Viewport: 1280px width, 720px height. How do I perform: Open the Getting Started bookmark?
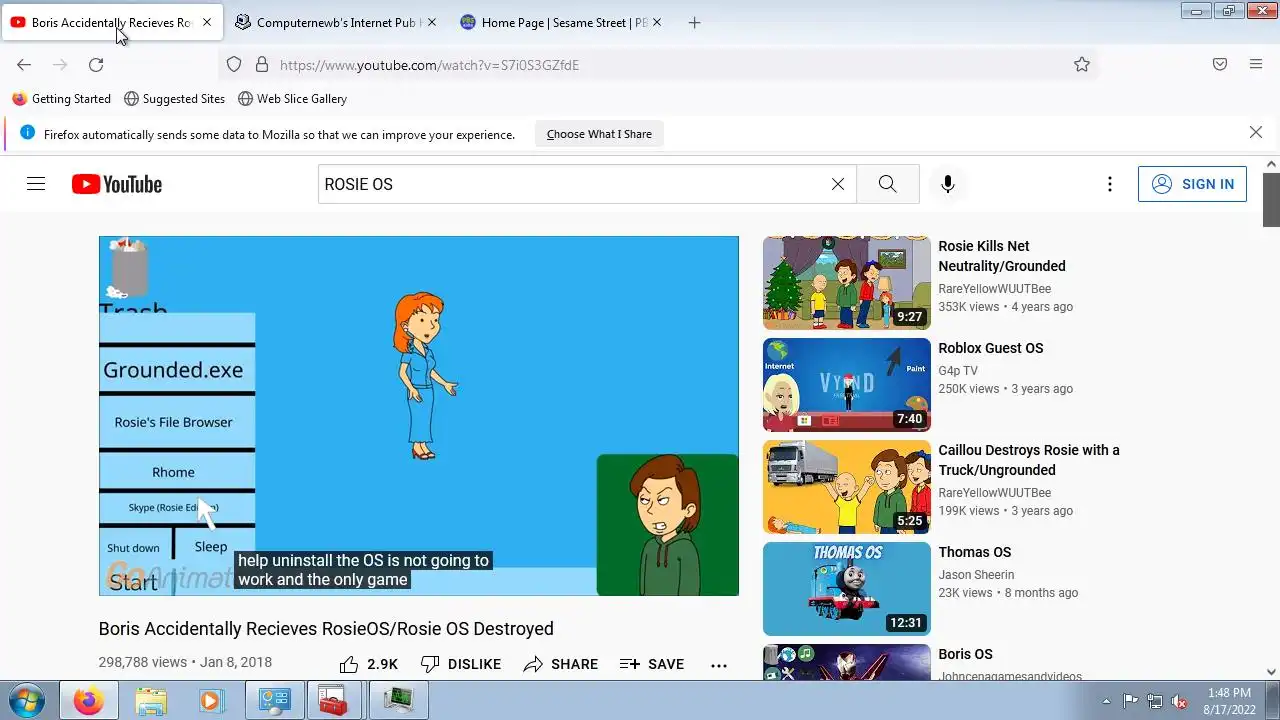61,99
